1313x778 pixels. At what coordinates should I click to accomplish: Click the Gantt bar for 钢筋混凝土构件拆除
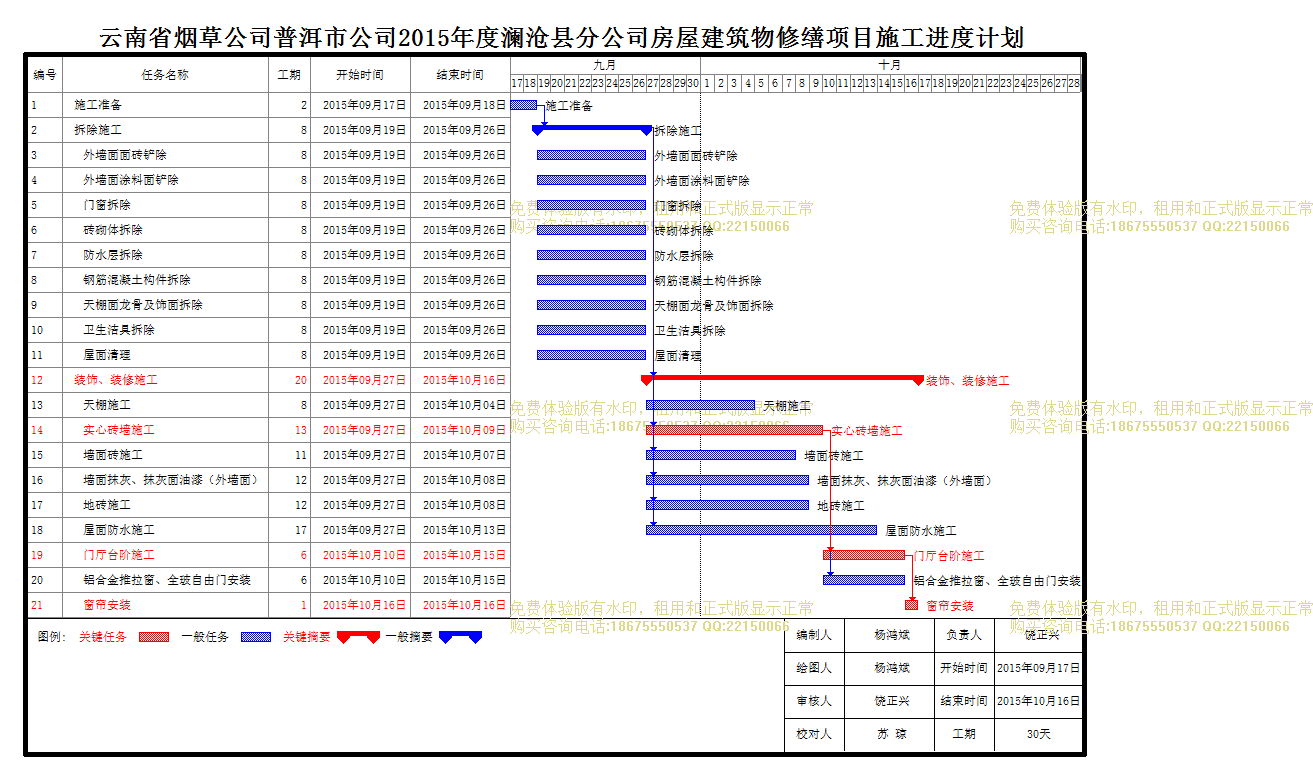pyautogui.click(x=592, y=280)
